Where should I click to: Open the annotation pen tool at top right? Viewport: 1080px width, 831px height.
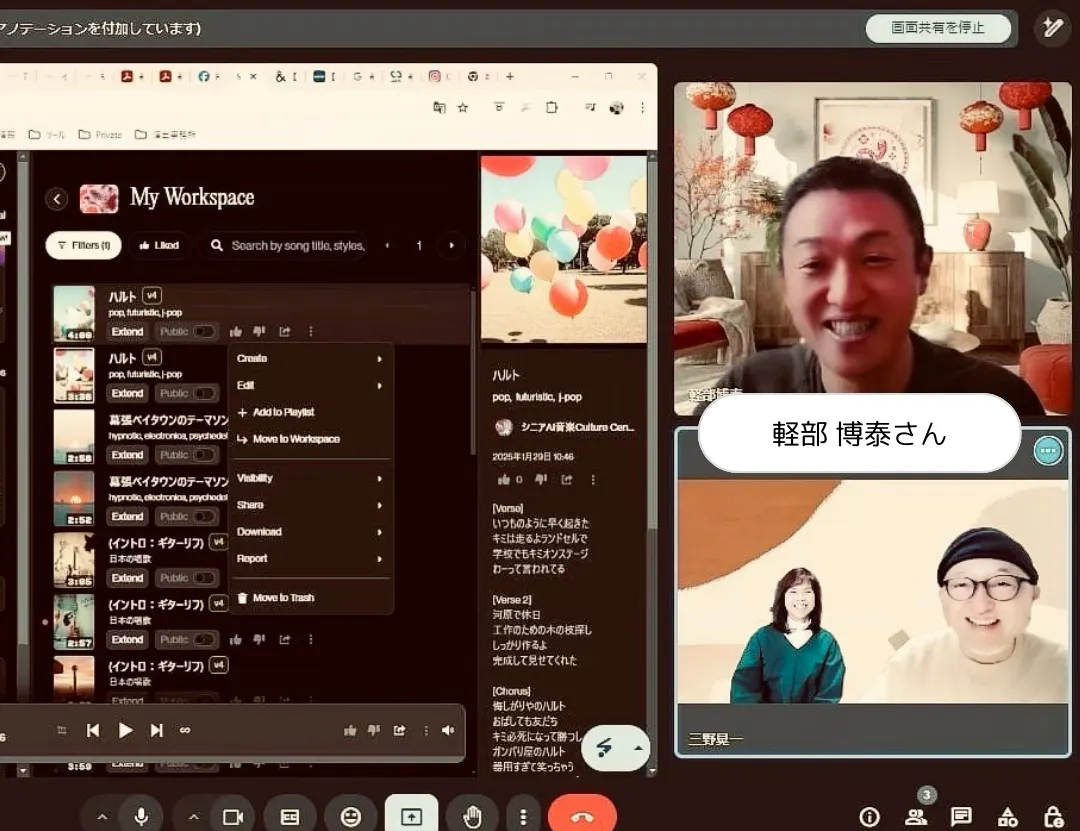(1052, 28)
